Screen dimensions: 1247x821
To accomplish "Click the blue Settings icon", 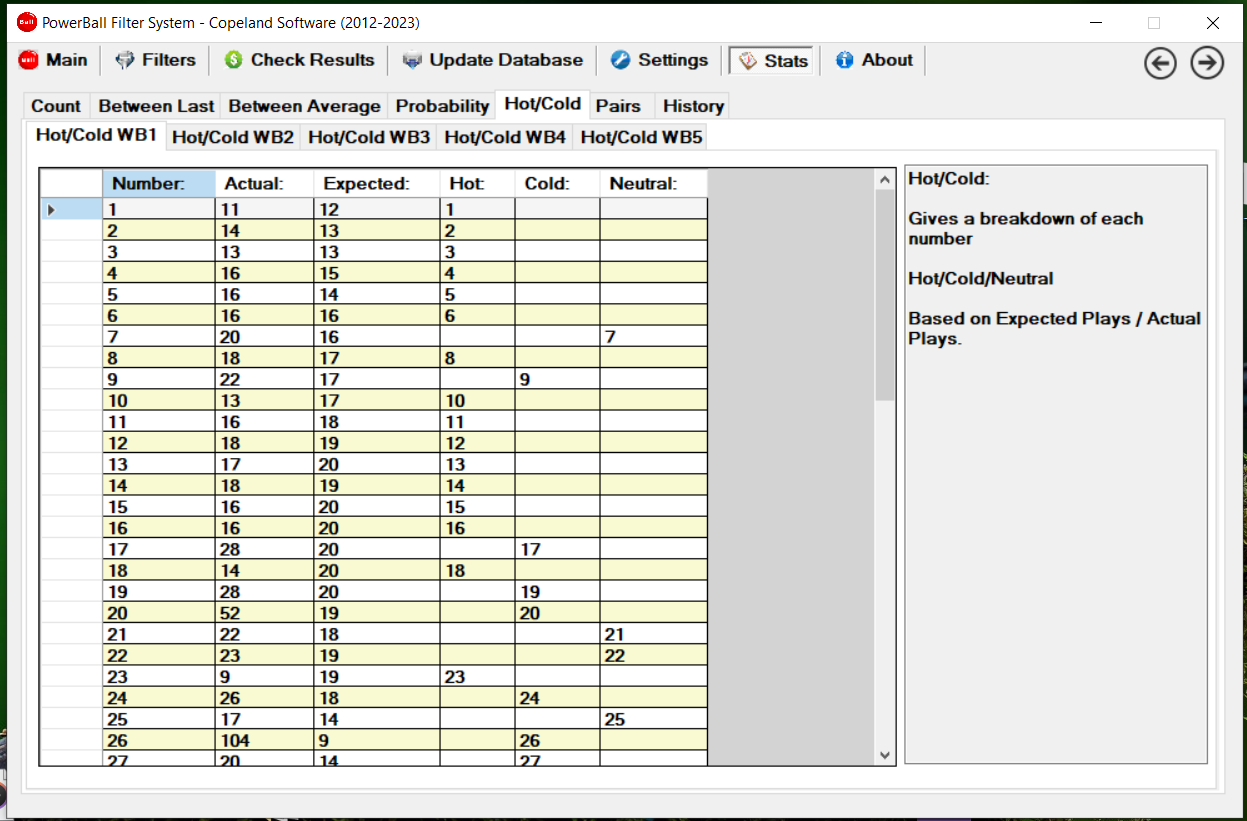I will [621, 60].
